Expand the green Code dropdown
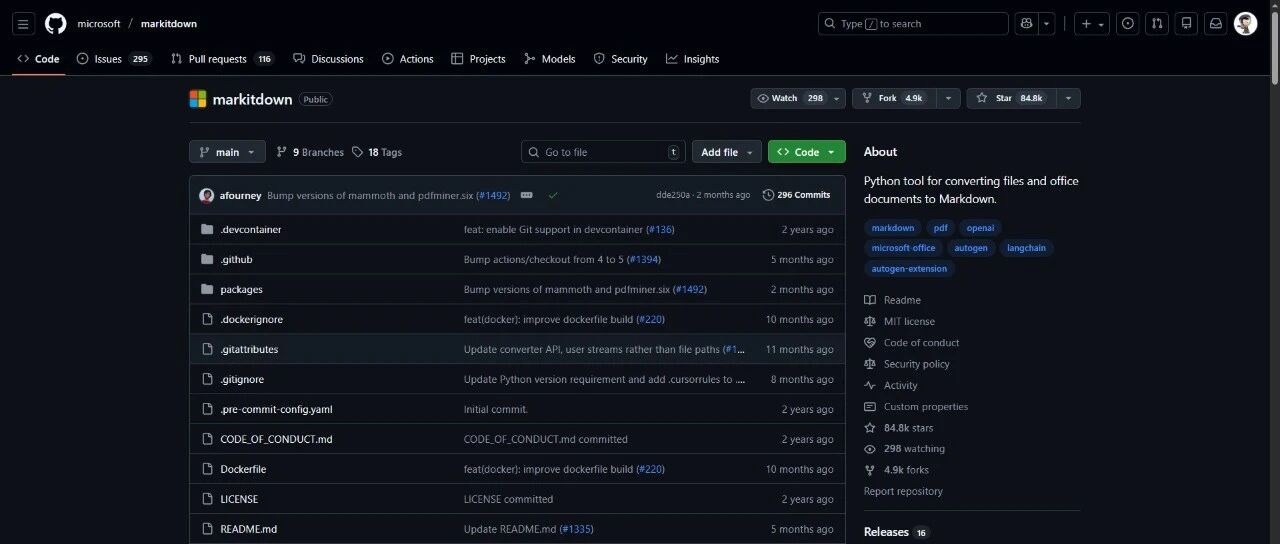 click(807, 152)
